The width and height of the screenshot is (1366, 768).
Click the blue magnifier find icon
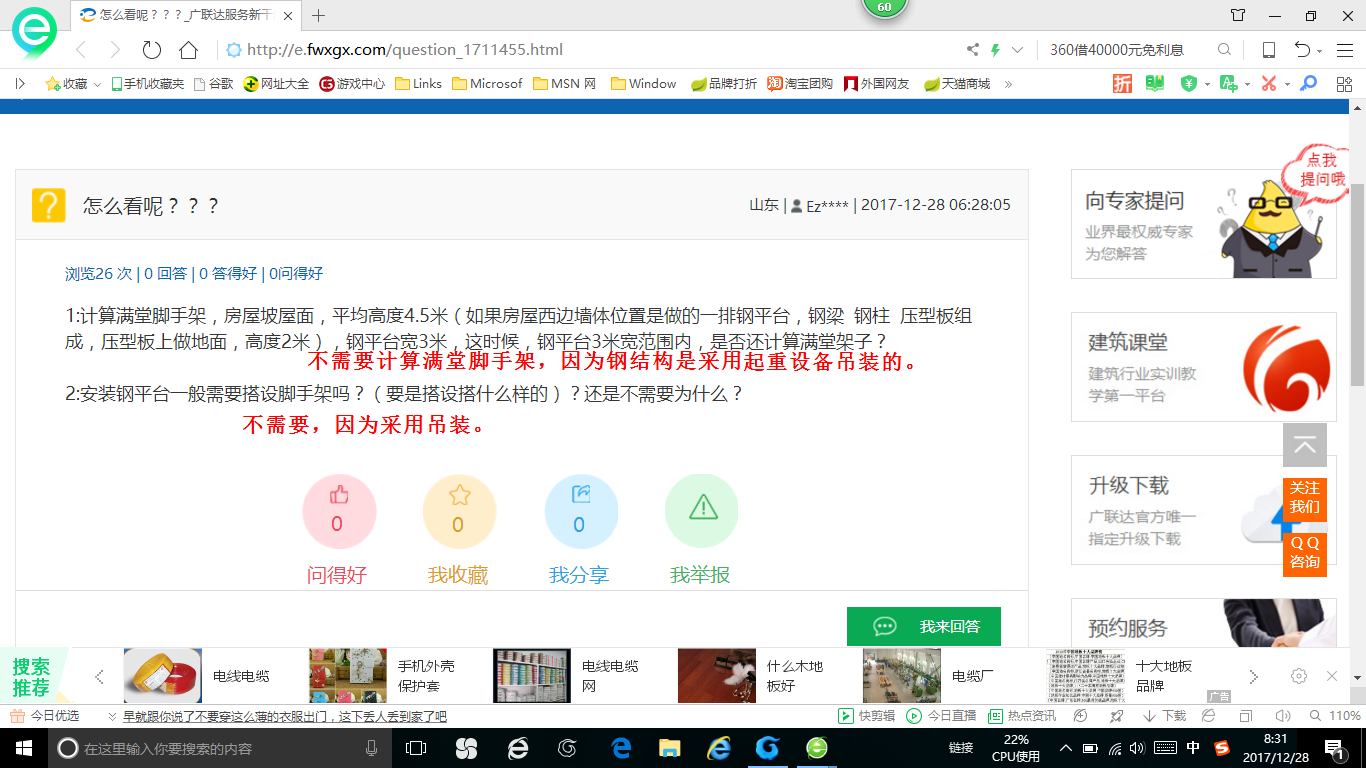click(1308, 84)
